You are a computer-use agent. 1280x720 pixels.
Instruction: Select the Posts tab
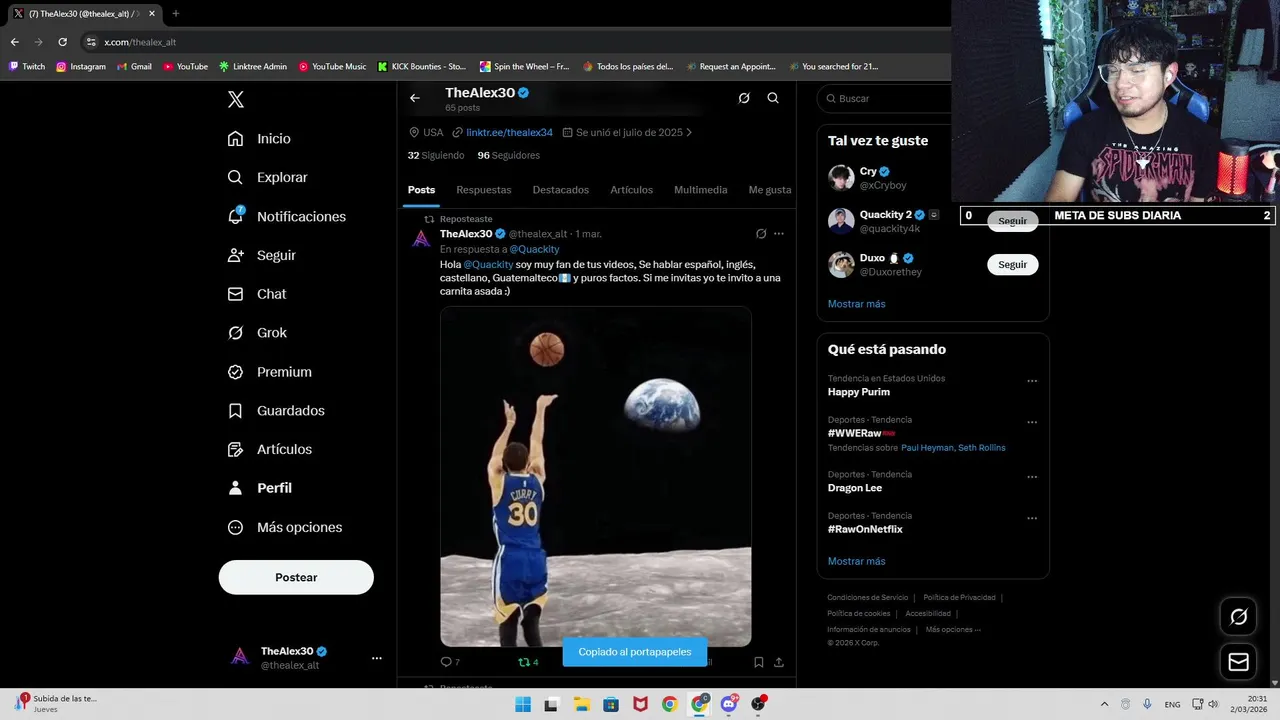tap(421, 190)
